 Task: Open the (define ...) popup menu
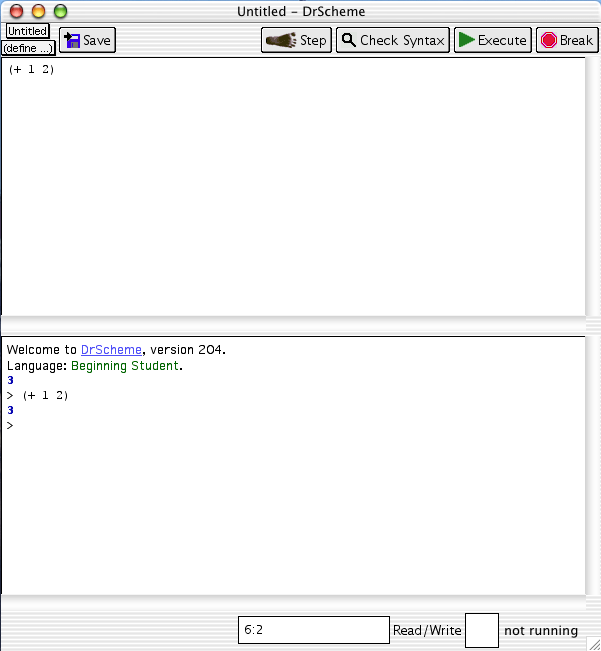point(28,48)
